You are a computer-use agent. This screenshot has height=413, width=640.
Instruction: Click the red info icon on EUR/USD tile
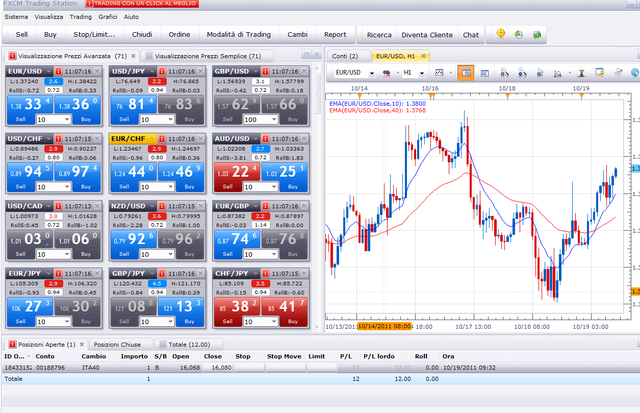tap(58, 71)
